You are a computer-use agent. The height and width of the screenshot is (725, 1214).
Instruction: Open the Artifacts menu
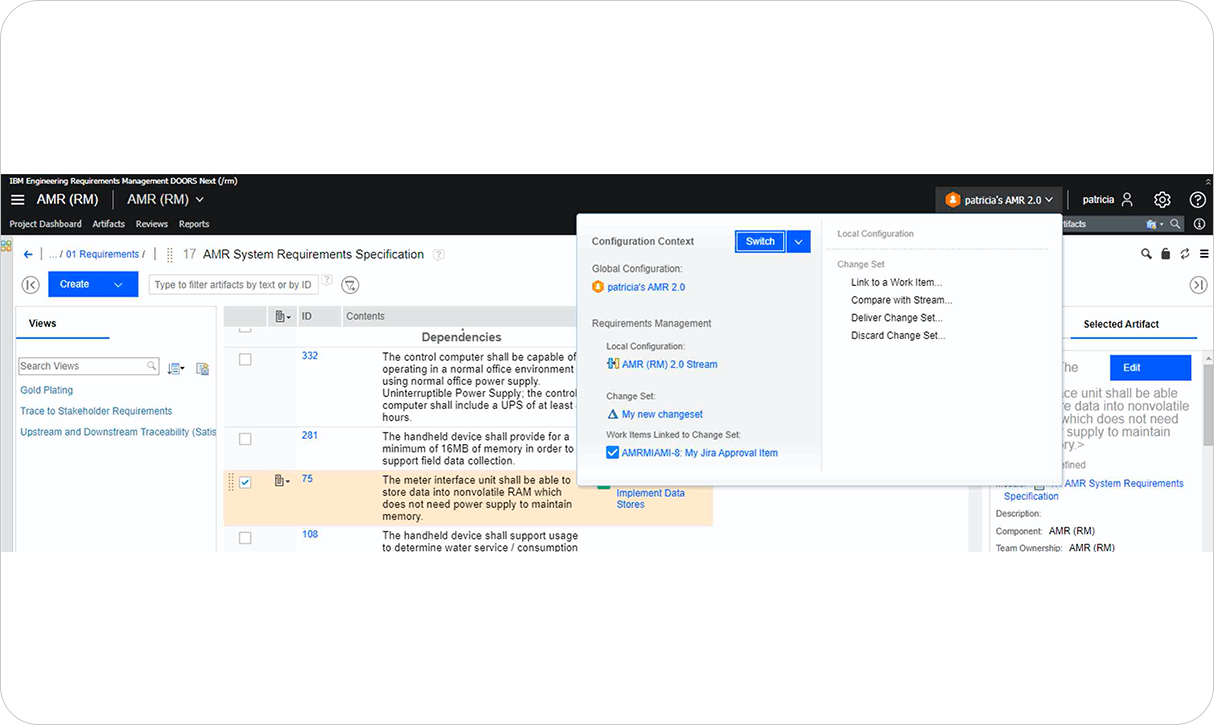(109, 224)
